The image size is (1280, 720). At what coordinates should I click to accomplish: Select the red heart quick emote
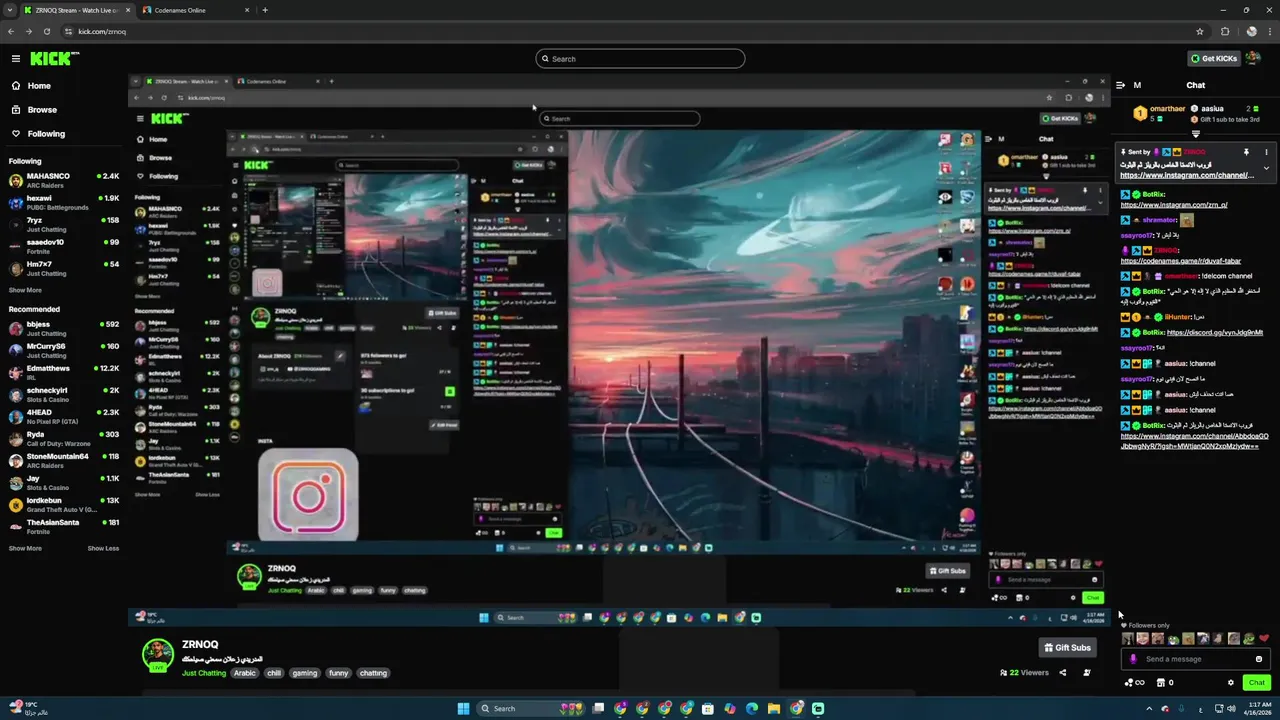click(x=1263, y=638)
